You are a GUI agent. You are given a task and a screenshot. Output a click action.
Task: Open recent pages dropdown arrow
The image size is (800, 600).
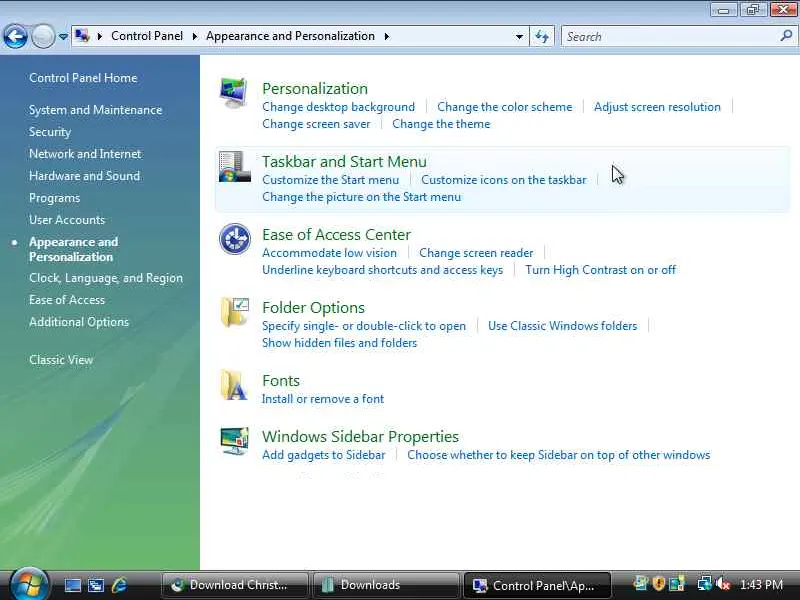click(x=63, y=37)
